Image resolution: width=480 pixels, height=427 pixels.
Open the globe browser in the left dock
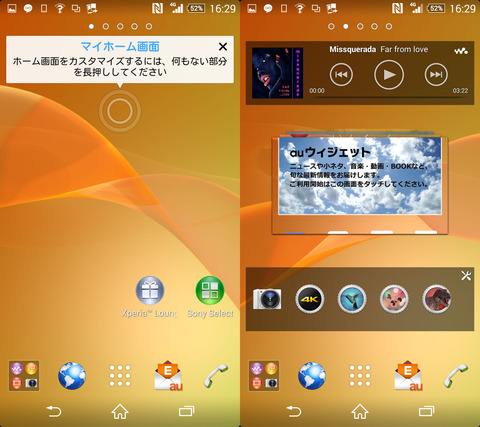click(x=72, y=376)
